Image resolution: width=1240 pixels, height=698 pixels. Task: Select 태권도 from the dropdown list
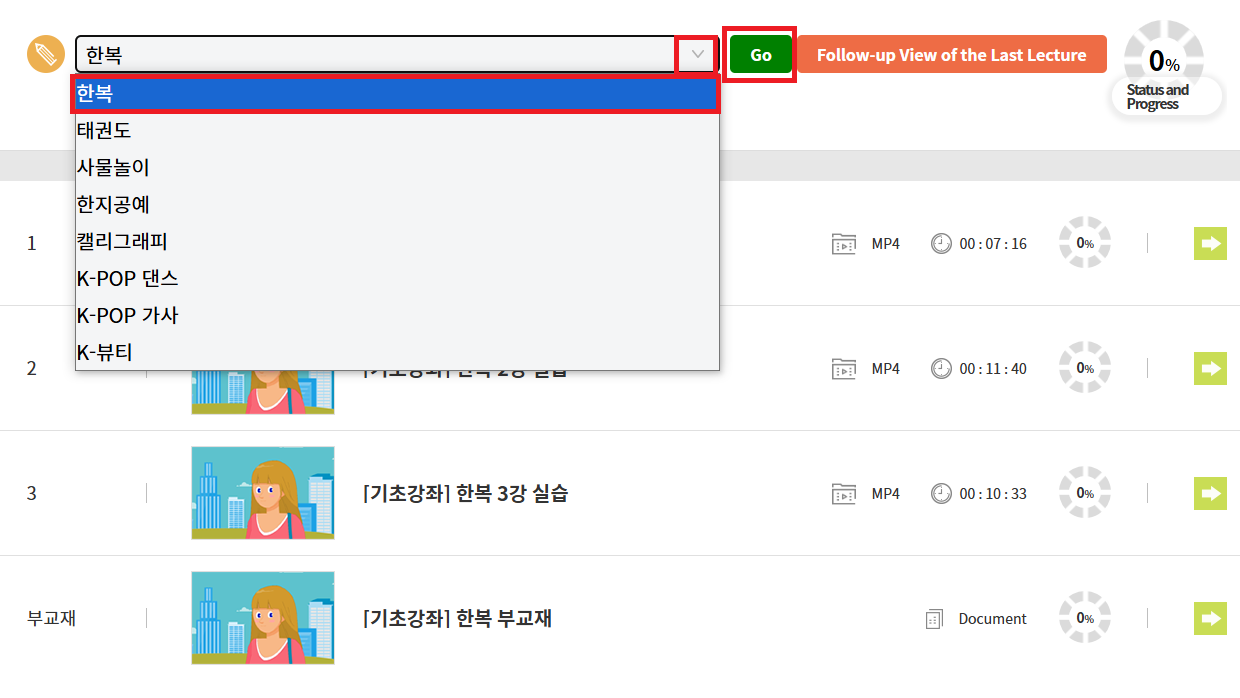coord(104,130)
